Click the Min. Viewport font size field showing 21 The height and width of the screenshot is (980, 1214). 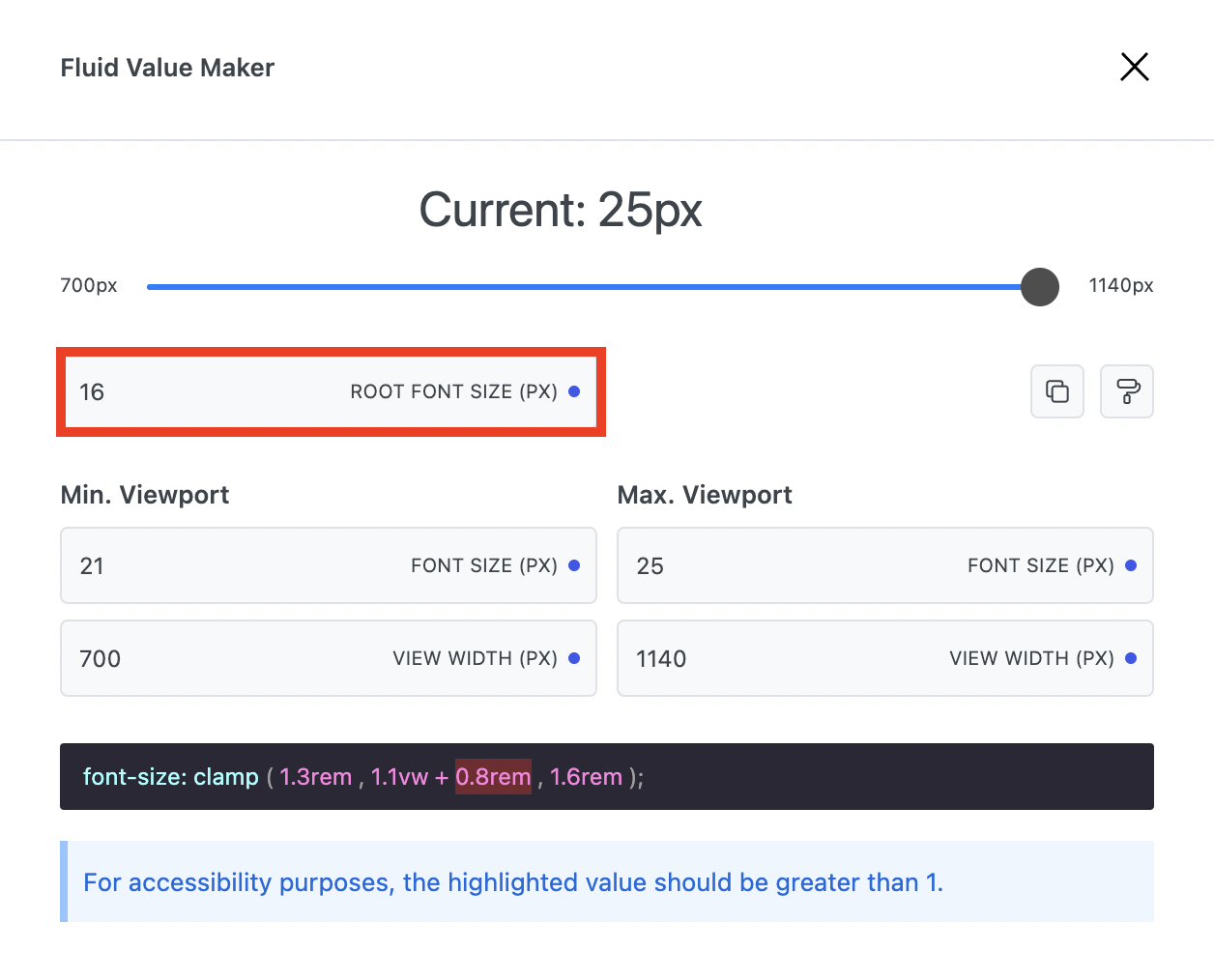tap(222, 565)
